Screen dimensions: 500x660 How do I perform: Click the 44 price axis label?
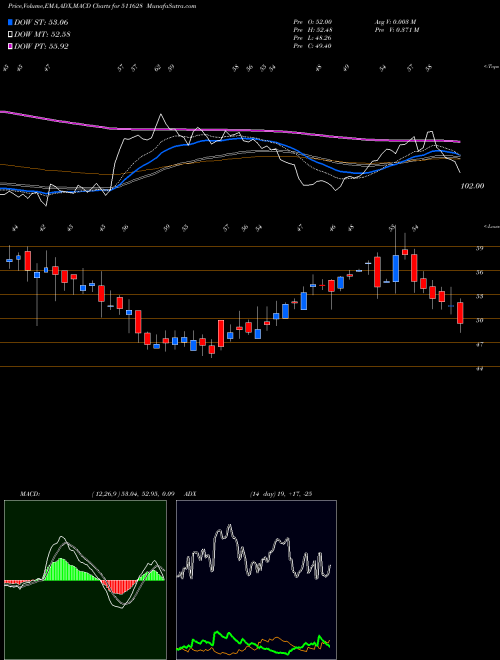pos(479,368)
